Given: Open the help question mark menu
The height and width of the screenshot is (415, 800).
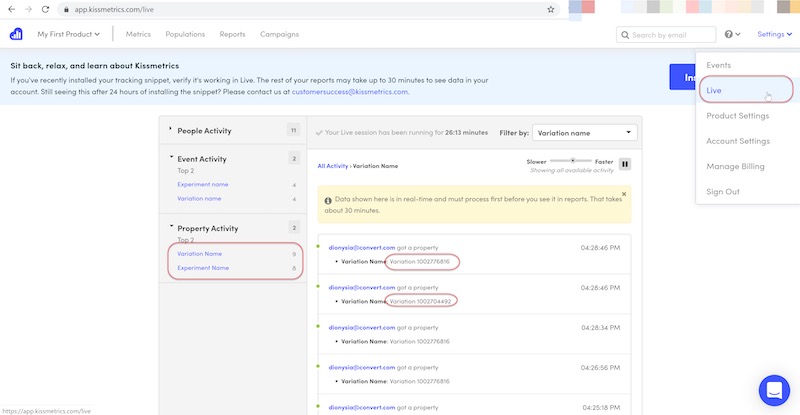Looking at the screenshot, I should (732, 34).
